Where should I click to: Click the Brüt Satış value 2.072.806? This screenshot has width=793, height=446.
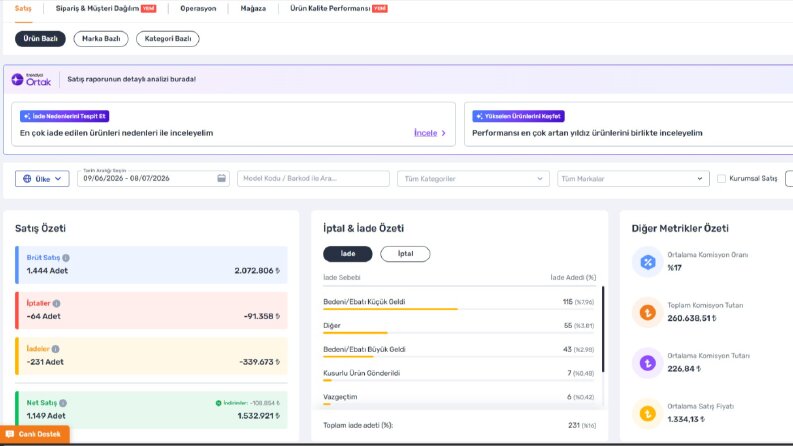click(x=257, y=271)
